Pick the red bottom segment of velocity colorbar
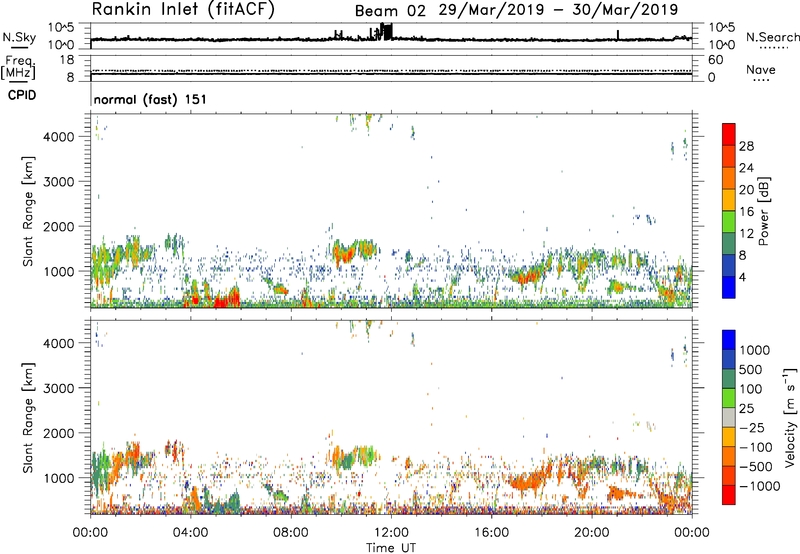 click(729, 495)
